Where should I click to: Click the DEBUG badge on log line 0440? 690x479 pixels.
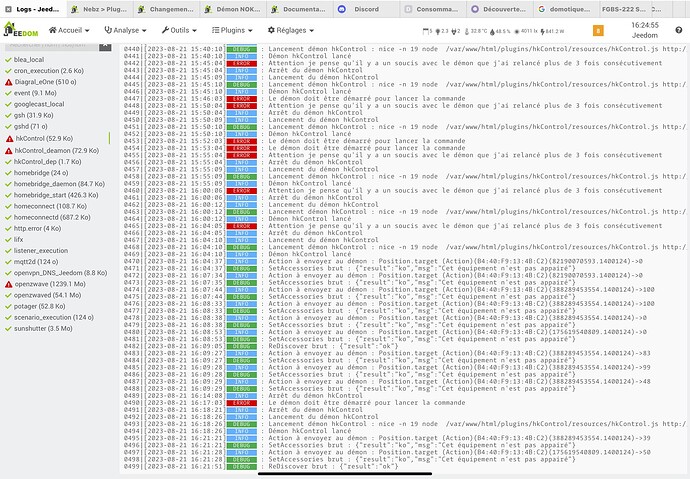(x=242, y=49)
